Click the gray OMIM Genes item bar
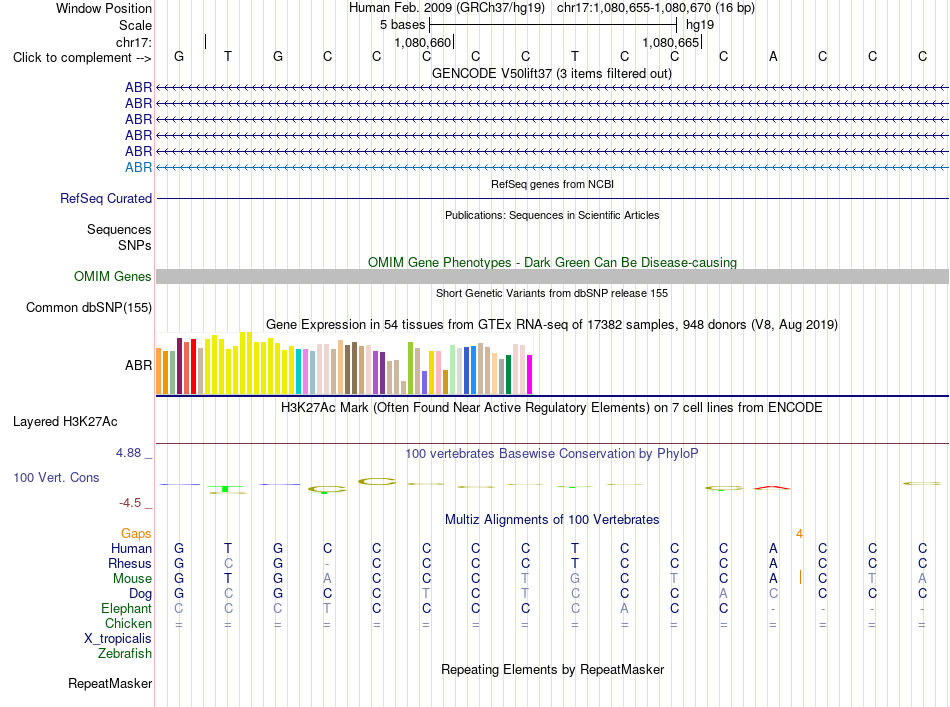Image resolution: width=950 pixels, height=707 pixels. (552, 277)
